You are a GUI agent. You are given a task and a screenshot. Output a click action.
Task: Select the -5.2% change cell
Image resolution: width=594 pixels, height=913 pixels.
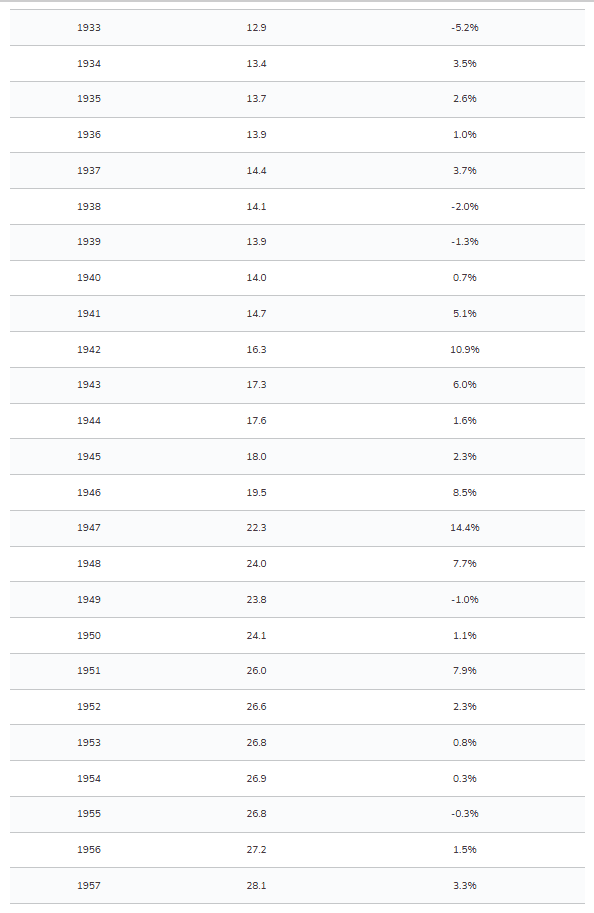pyautogui.click(x=465, y=27)
